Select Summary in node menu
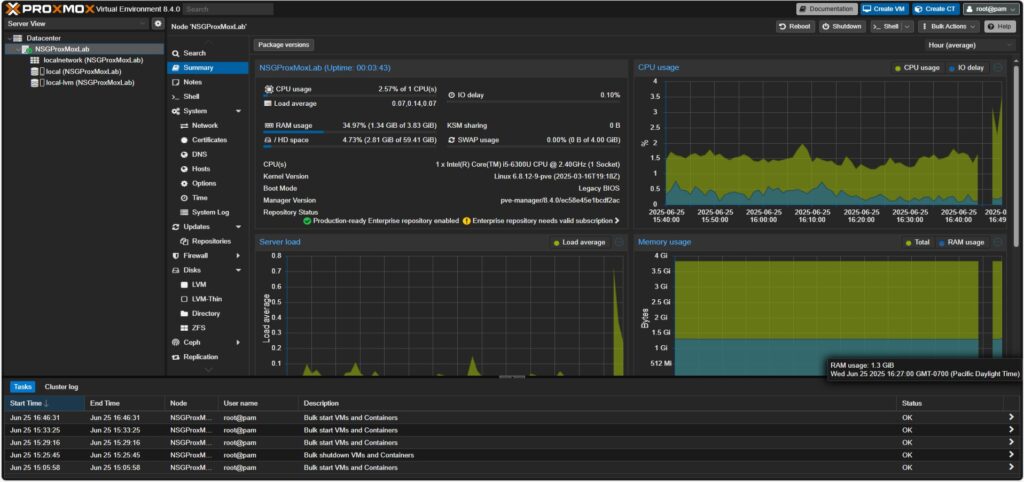Image resolution: width=1024 pixels, height=482 pixels. point(207,68)
